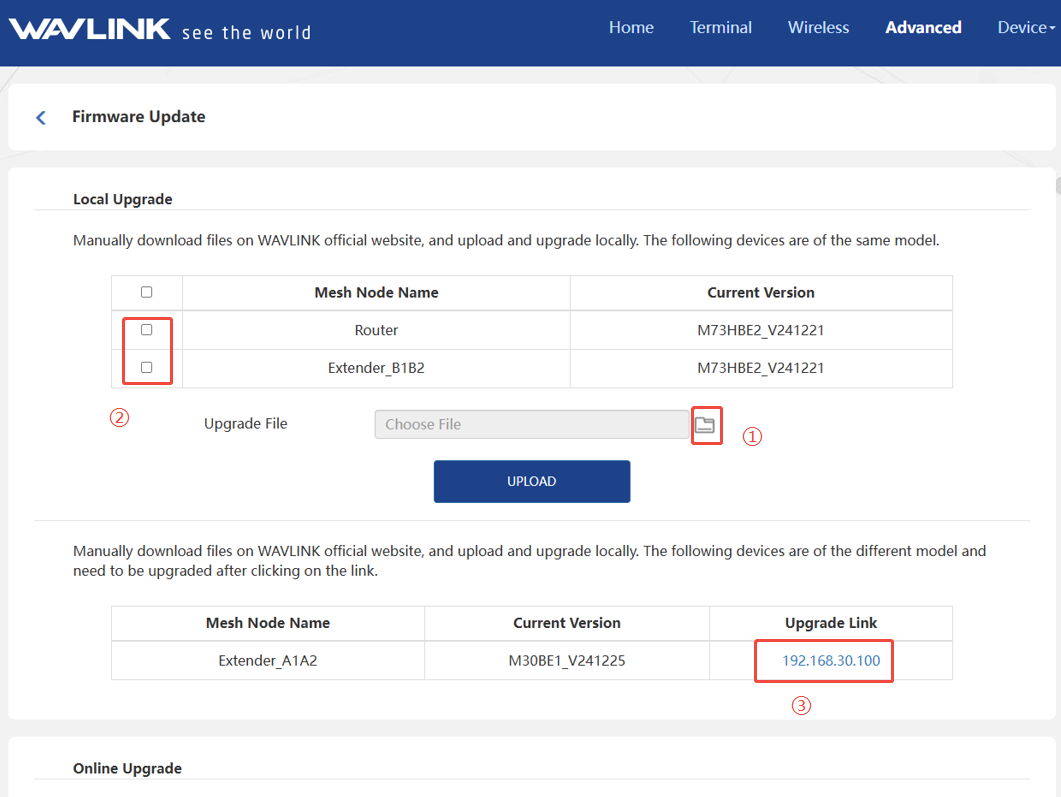Click the M30BE1_V241225 version cell
1061x797 pixels.
click(567, 661)
